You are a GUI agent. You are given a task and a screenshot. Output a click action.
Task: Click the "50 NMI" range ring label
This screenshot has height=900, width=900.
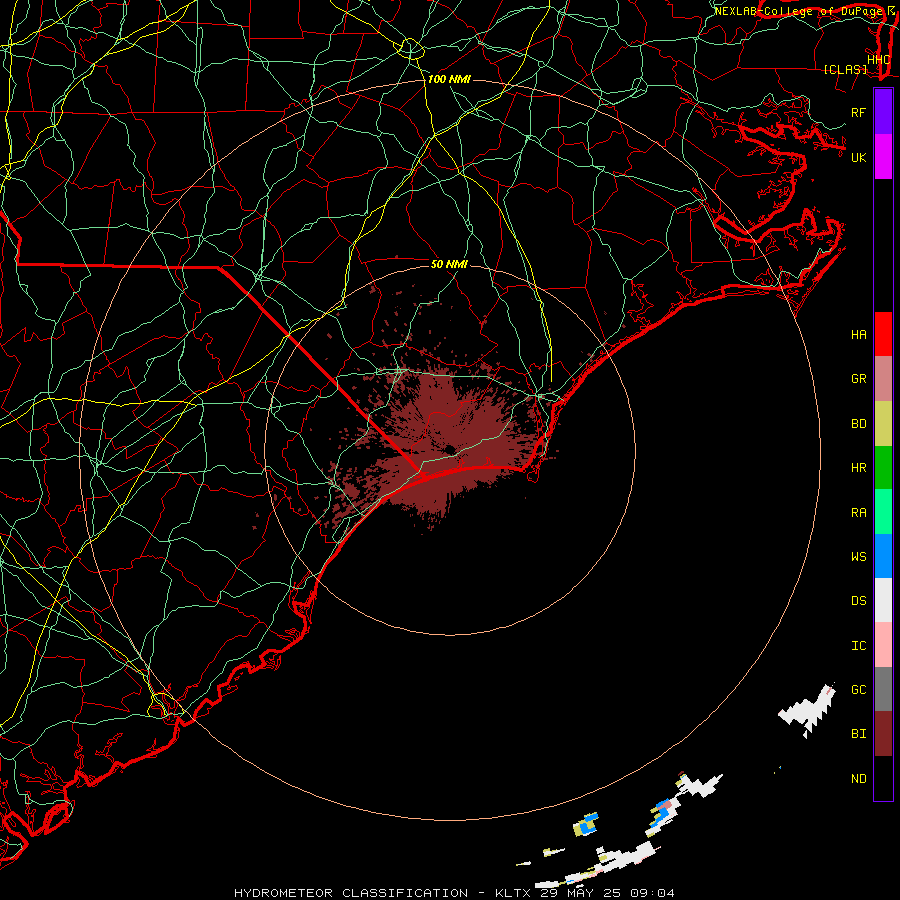(449, 264)
